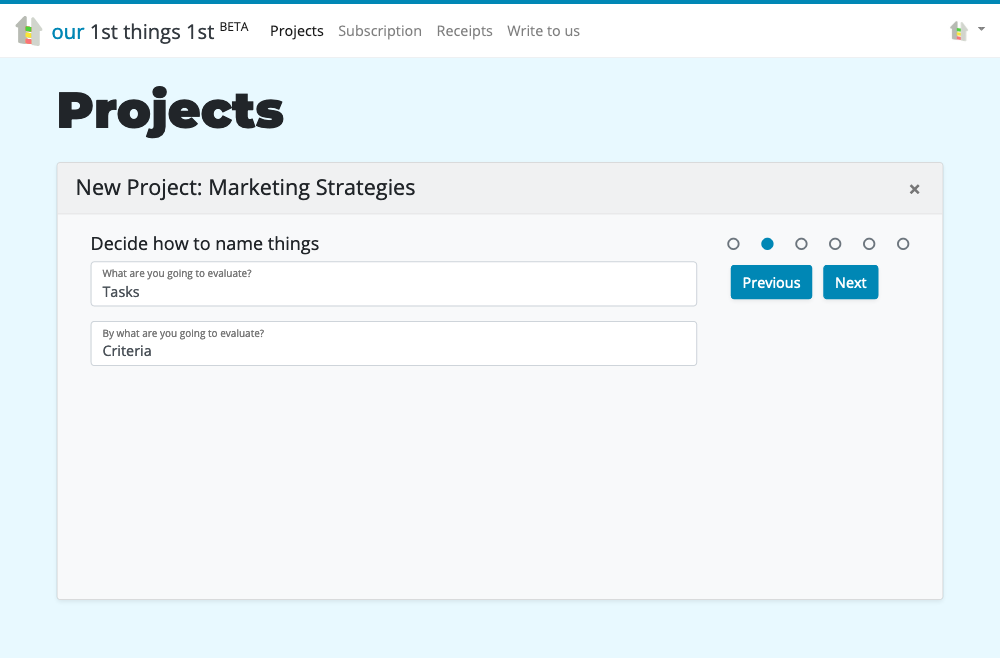
Task: Go to the Projects nav item
Action: tap(297, 31)
